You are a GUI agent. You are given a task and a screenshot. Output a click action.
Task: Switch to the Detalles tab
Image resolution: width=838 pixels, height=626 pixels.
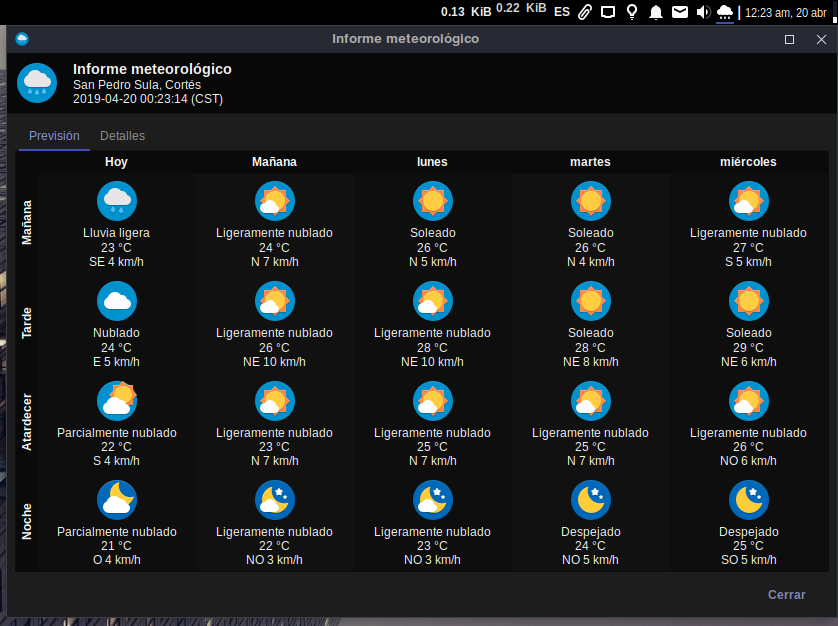point(122,136)
